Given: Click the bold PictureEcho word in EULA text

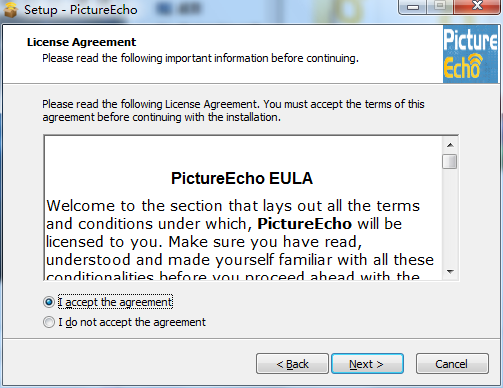Looking at the screenshot, I should click(305, 224).
